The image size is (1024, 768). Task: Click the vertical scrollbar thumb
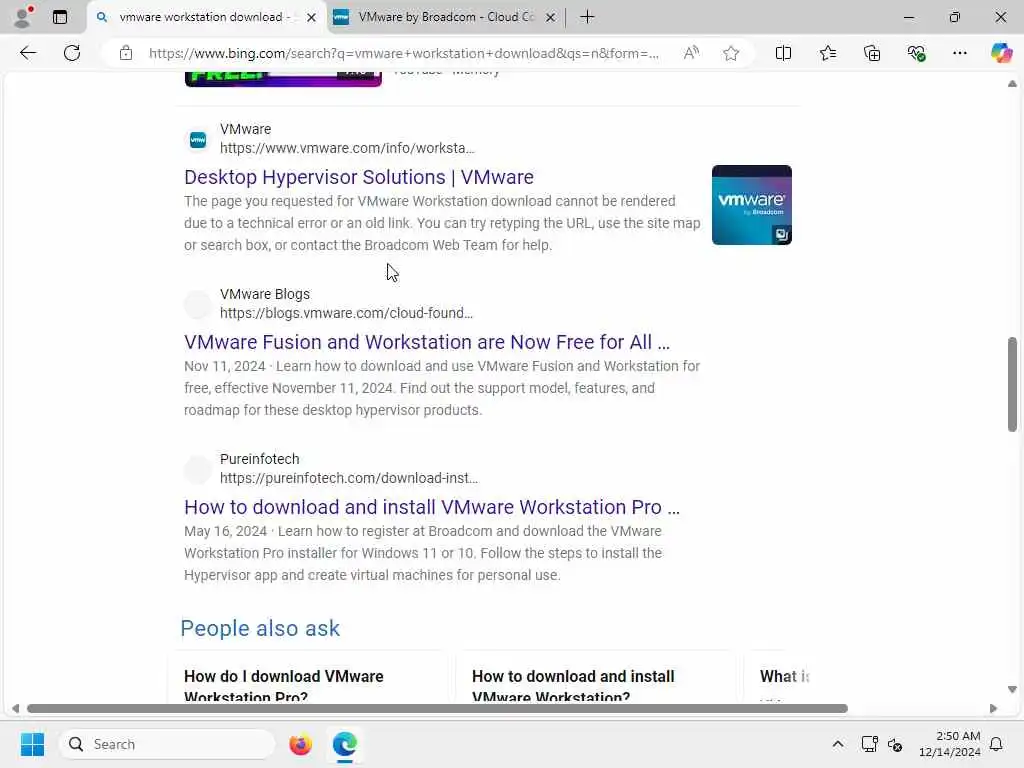[x=1012, y=384]
